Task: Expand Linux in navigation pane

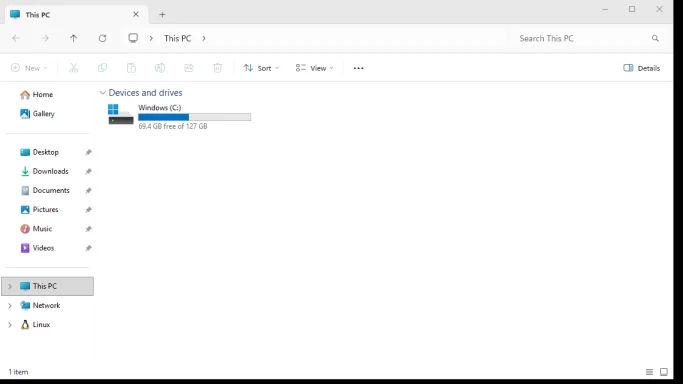Action: (x=10, y=325)
